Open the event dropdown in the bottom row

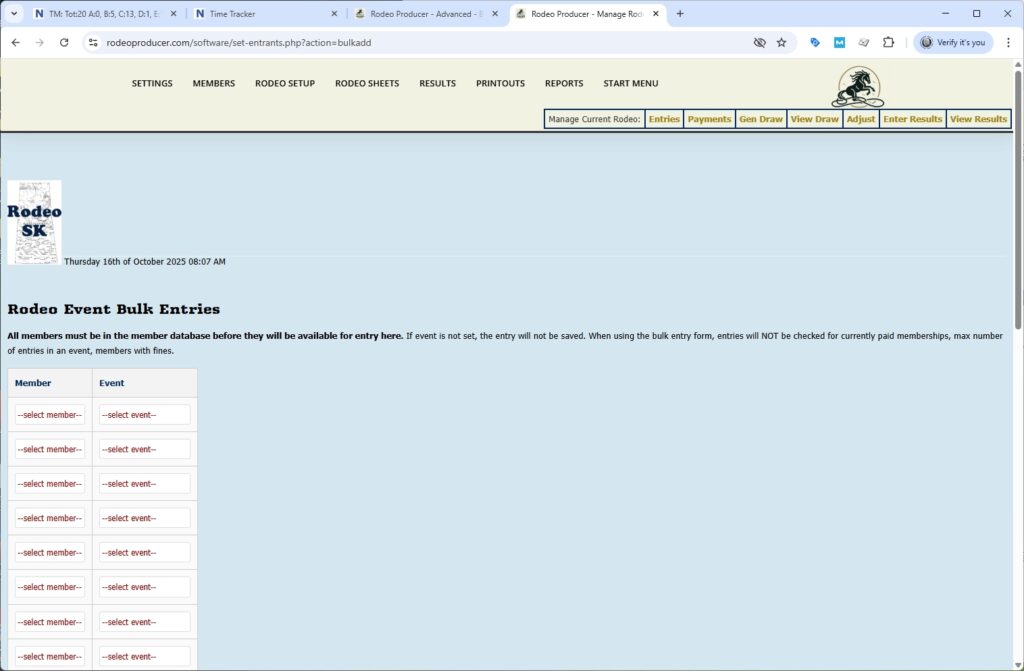click(x=144, y=656)
